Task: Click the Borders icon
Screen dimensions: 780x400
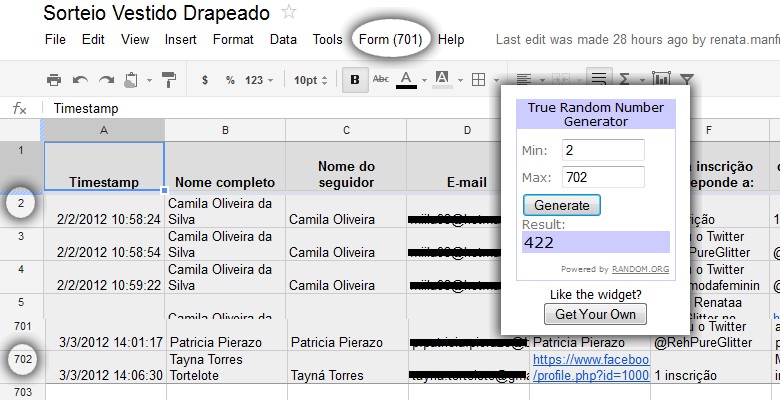Action: (x=478, y=80)
